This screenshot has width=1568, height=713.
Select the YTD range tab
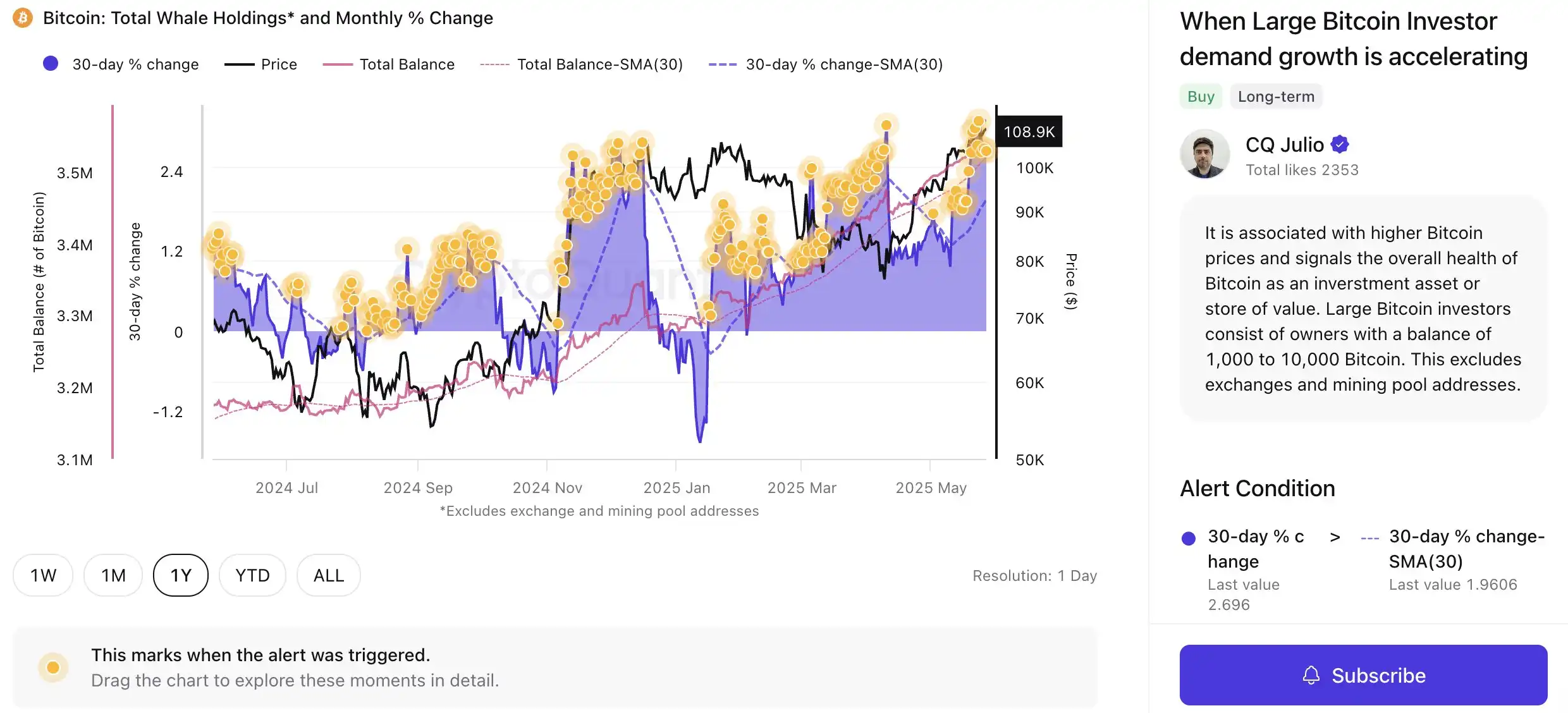(x=252, y=575)
